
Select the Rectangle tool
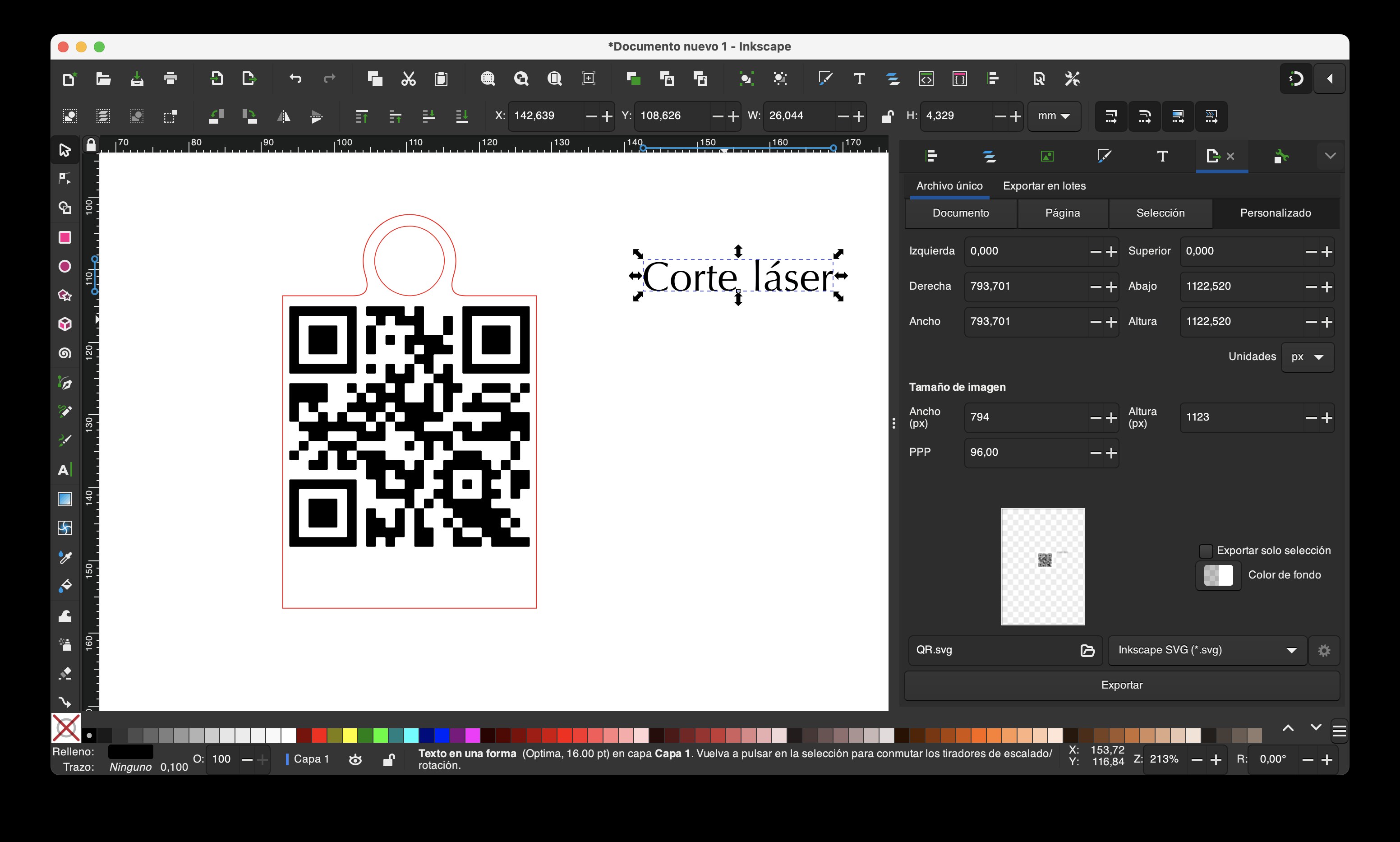click(64, 237)
